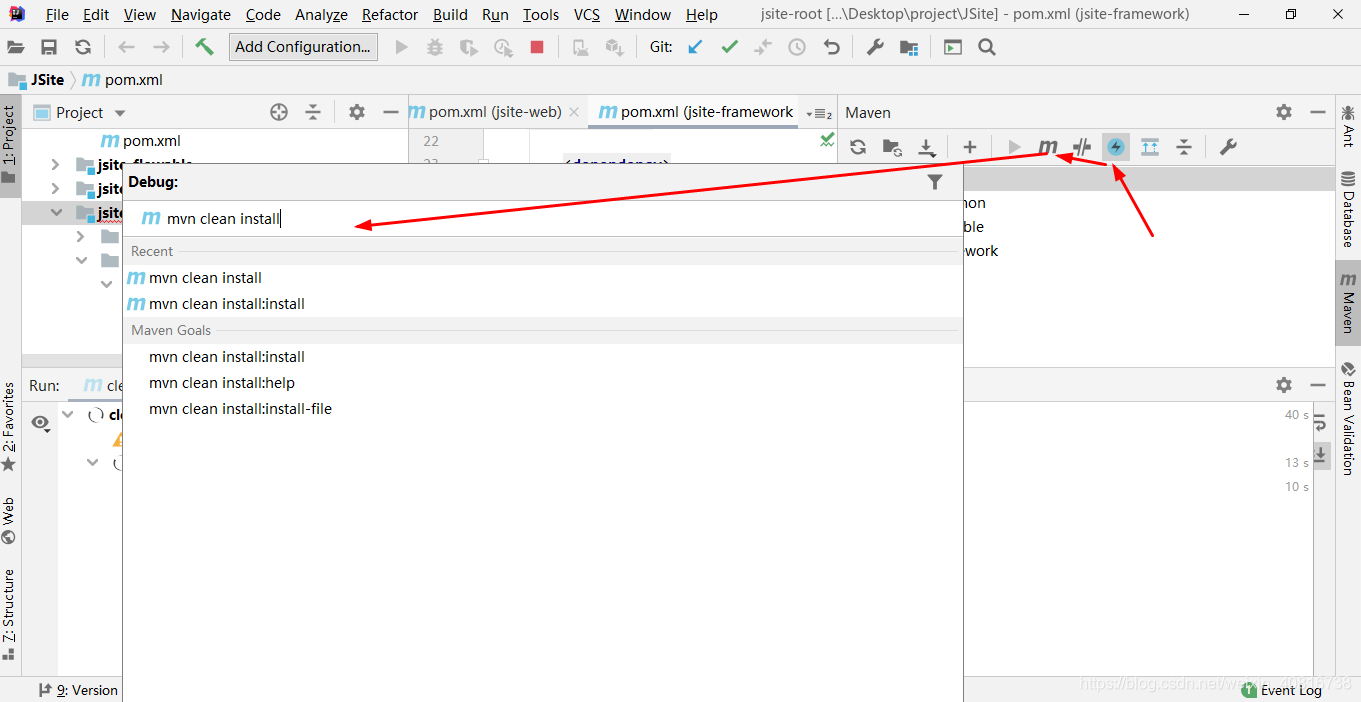The width and height of the screenshot is (1361, 702).
Task: Click Add Configuration button
Action: point(303,47)
